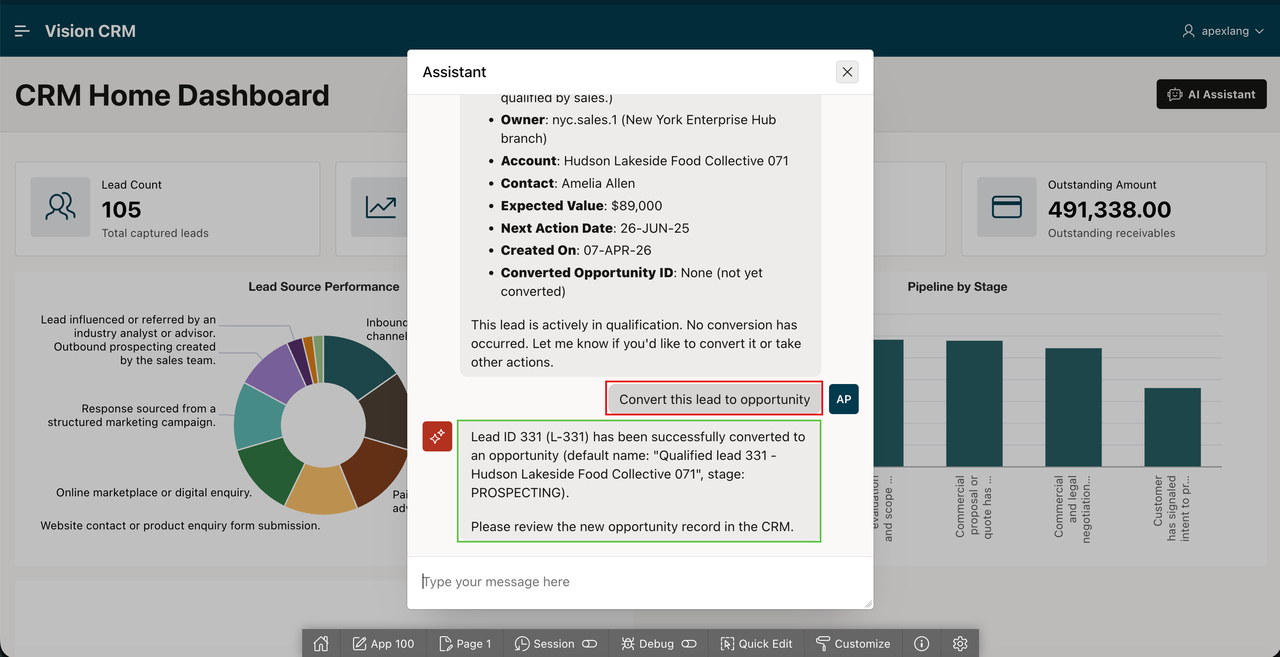
Task: Open developer toolbar settings gear icon
Action: coord(960,643)
